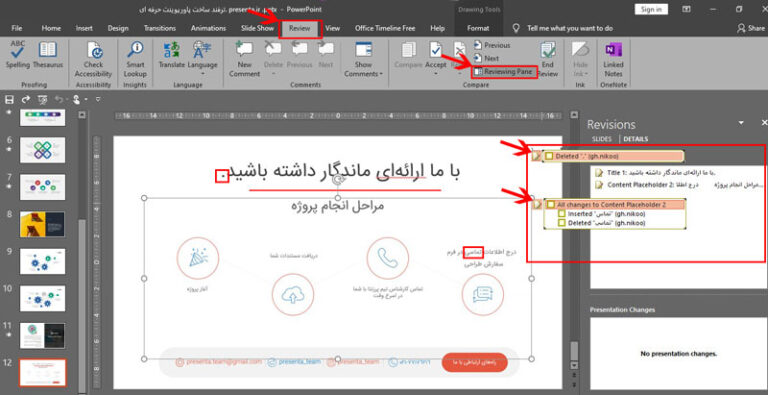The width and height of the screenshot is (768, 395).
Task: Run the Spelling check
Action: click(18, 55)
